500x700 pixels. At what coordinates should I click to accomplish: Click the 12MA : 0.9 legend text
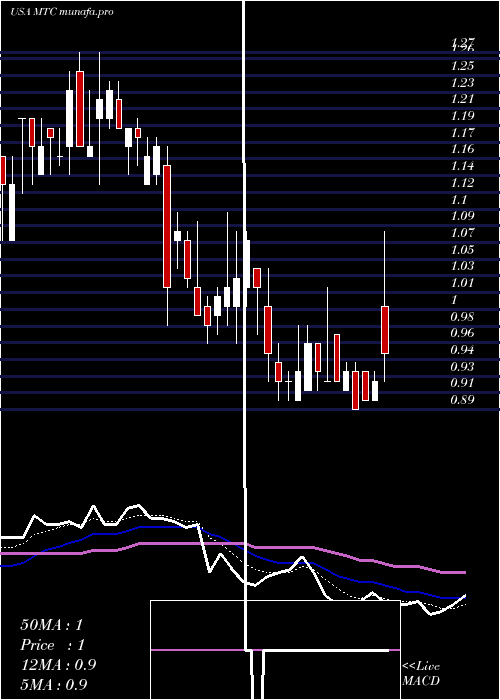pyautogui.click(x=58, y=665)
